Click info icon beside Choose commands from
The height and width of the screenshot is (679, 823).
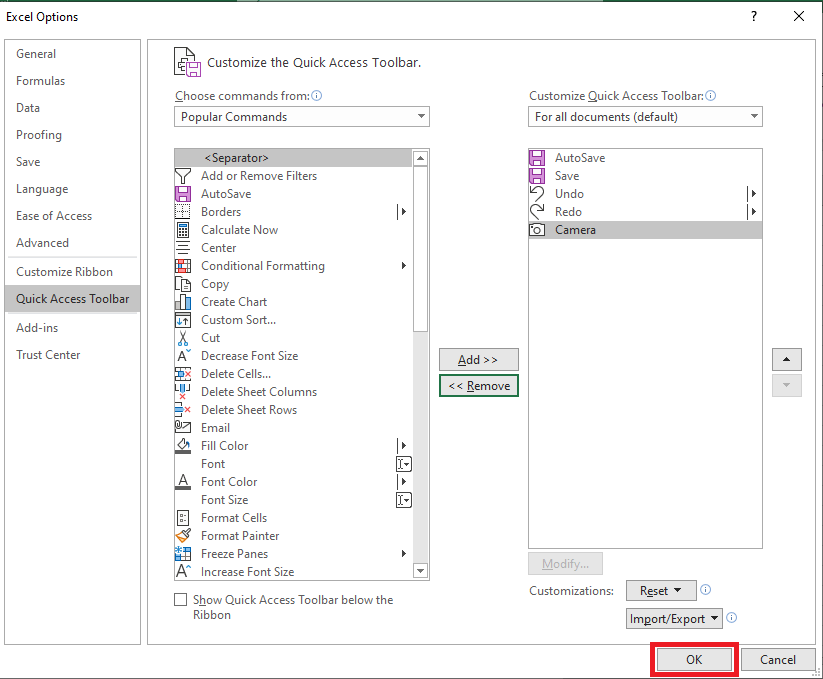click(x=316, y=96)
